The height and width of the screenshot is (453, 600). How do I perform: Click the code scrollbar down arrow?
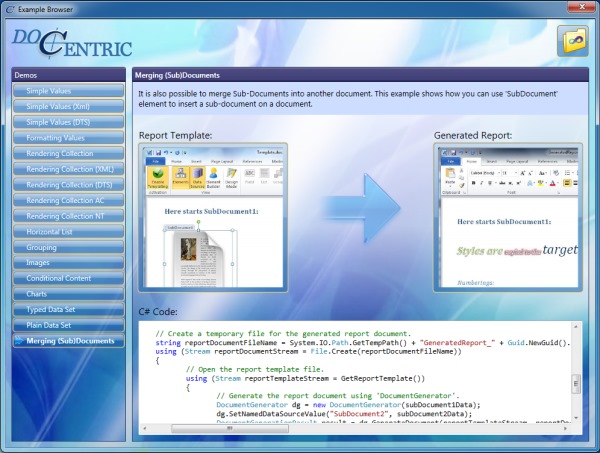pyautogui.click(x=576, y=418)
